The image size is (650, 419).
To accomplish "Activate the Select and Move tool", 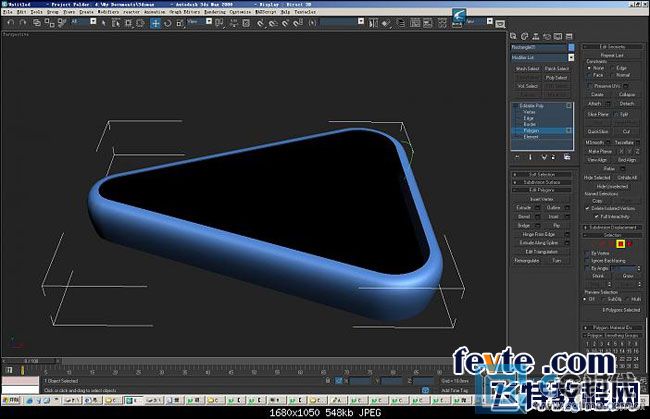I will [x=155, y=23].
